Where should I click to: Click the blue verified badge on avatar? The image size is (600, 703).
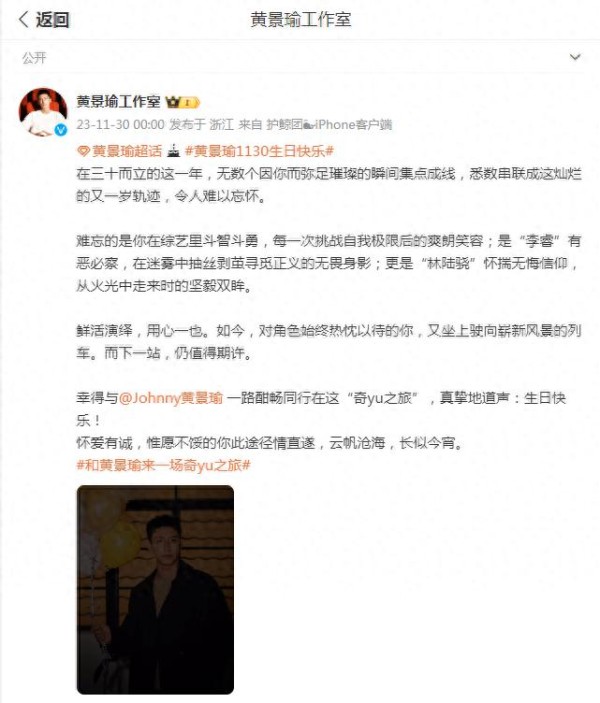[x=61, y=130]
